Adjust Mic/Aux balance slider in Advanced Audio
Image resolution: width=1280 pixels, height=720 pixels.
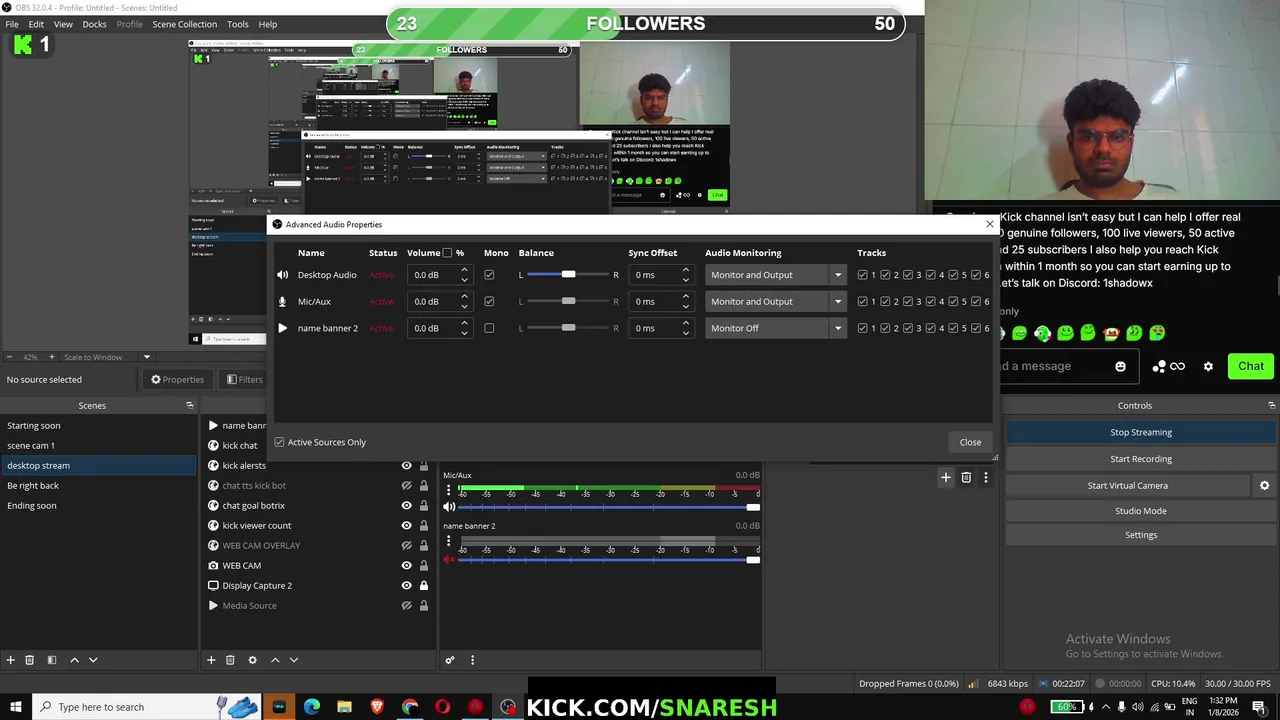point(567,301)
